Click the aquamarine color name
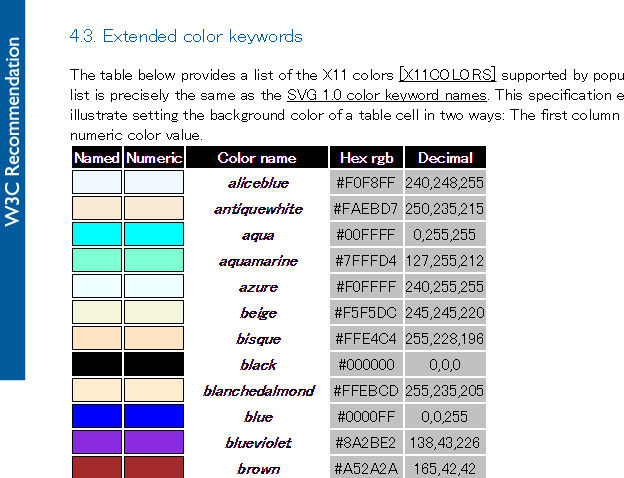624x478 pixels. pos(258,261)
